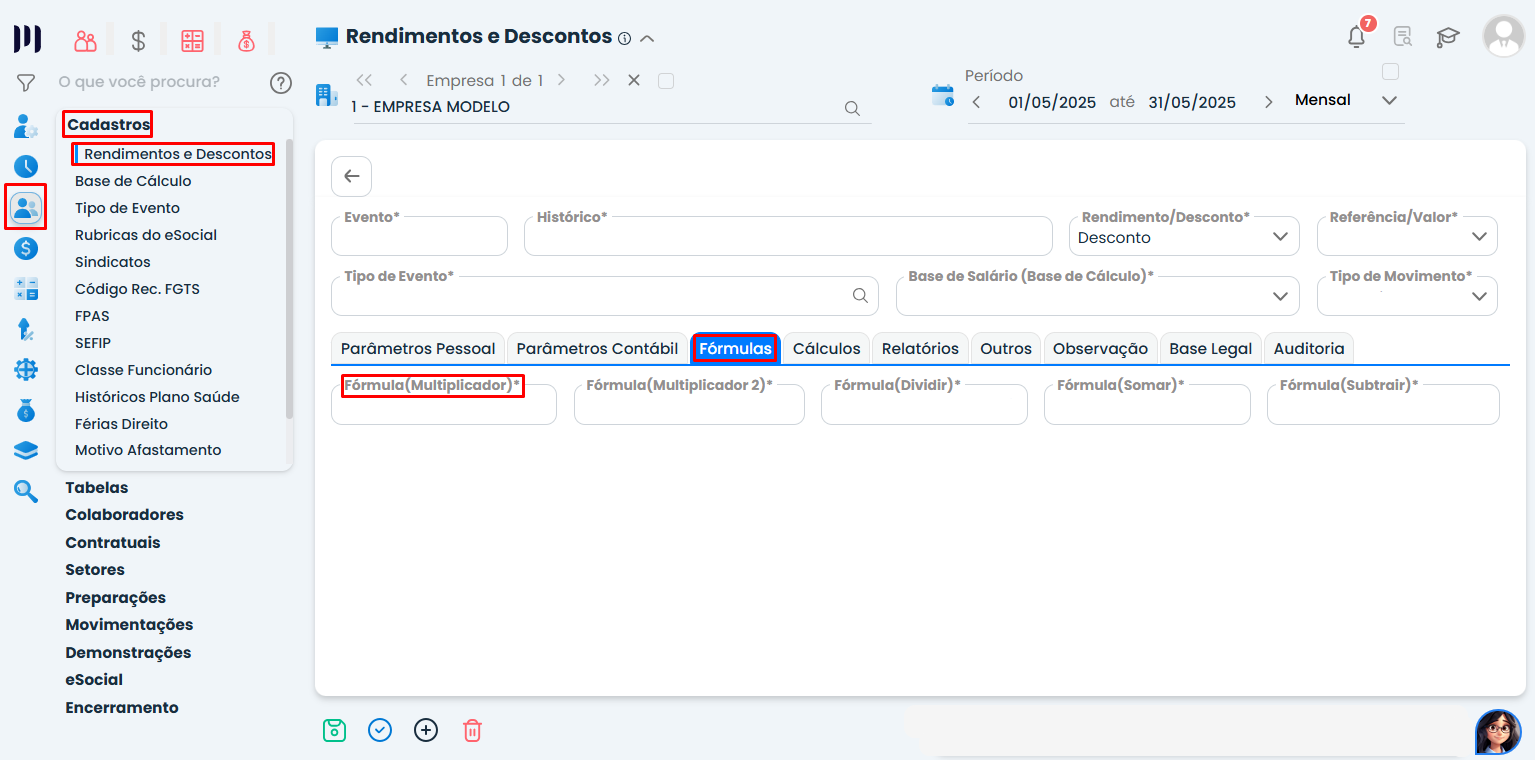Expand the Colaboradores menu section
This screenshot has height=760, width=1535.
coord(124,515)
